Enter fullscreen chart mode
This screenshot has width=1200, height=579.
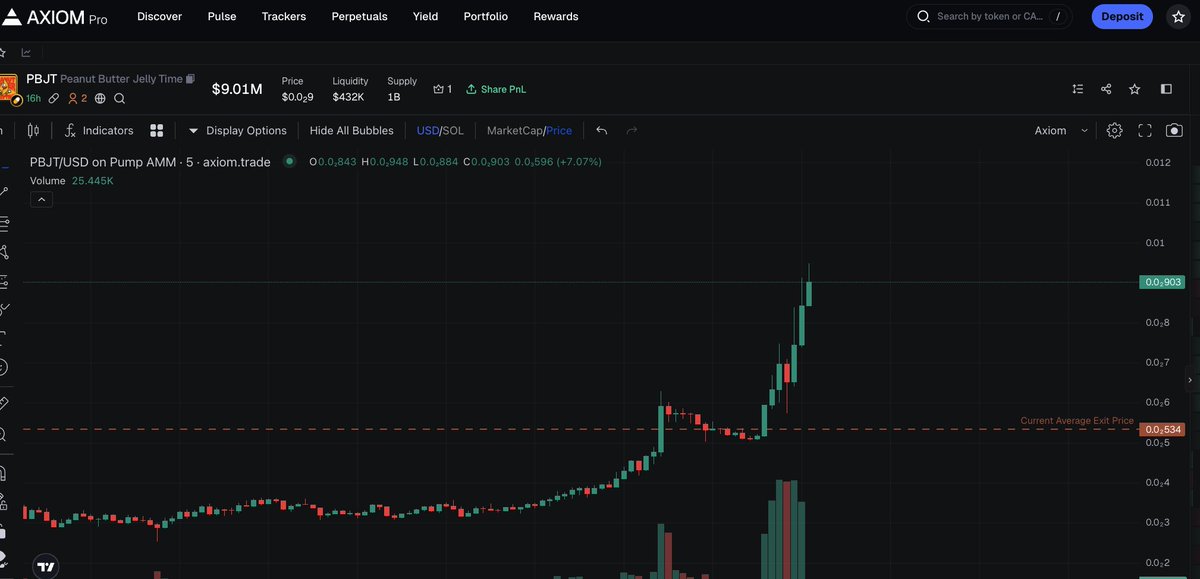pyautogui.click(x=1145, y=130)
